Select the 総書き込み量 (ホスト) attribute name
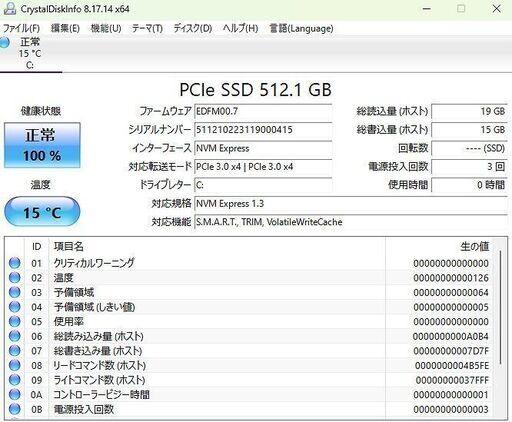Viewport: 512px width, 422px height. [x=98, y=351]
